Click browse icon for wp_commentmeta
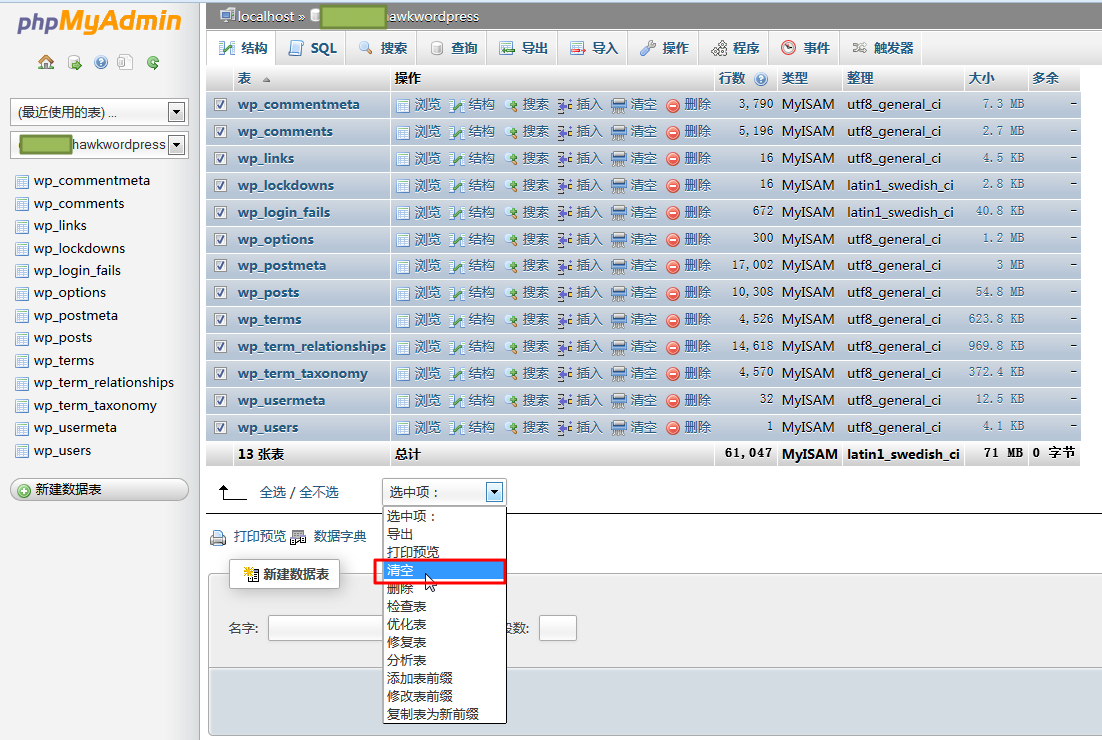The width and height of the screenshot is (1102, 740). pos(403,105)
